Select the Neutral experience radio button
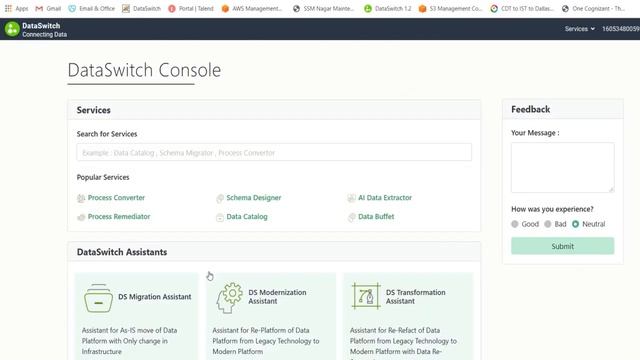This screenshot has height=360, width=640. pos(576,224)
